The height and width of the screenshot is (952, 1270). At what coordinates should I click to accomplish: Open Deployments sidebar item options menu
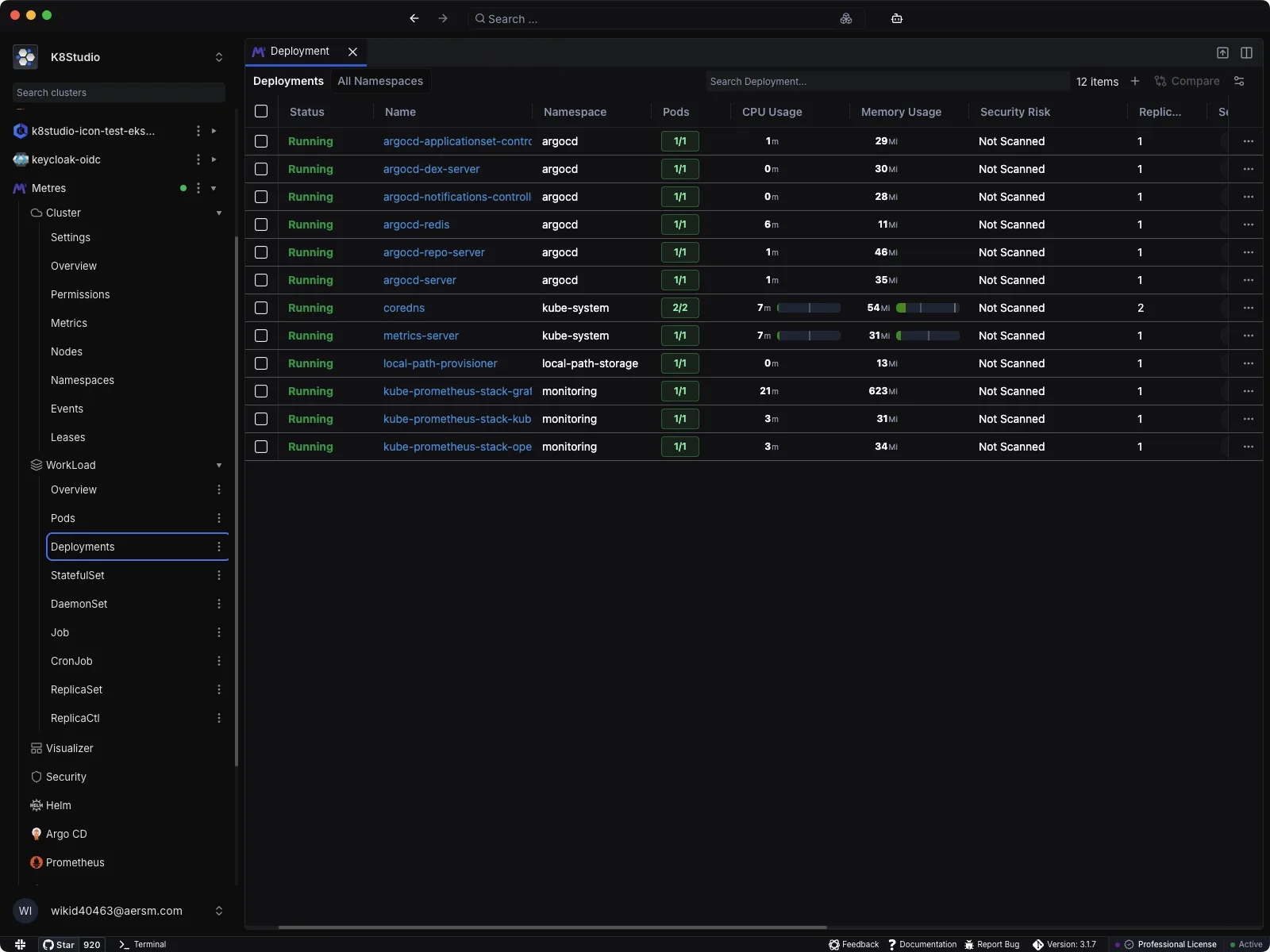point(219,547)
